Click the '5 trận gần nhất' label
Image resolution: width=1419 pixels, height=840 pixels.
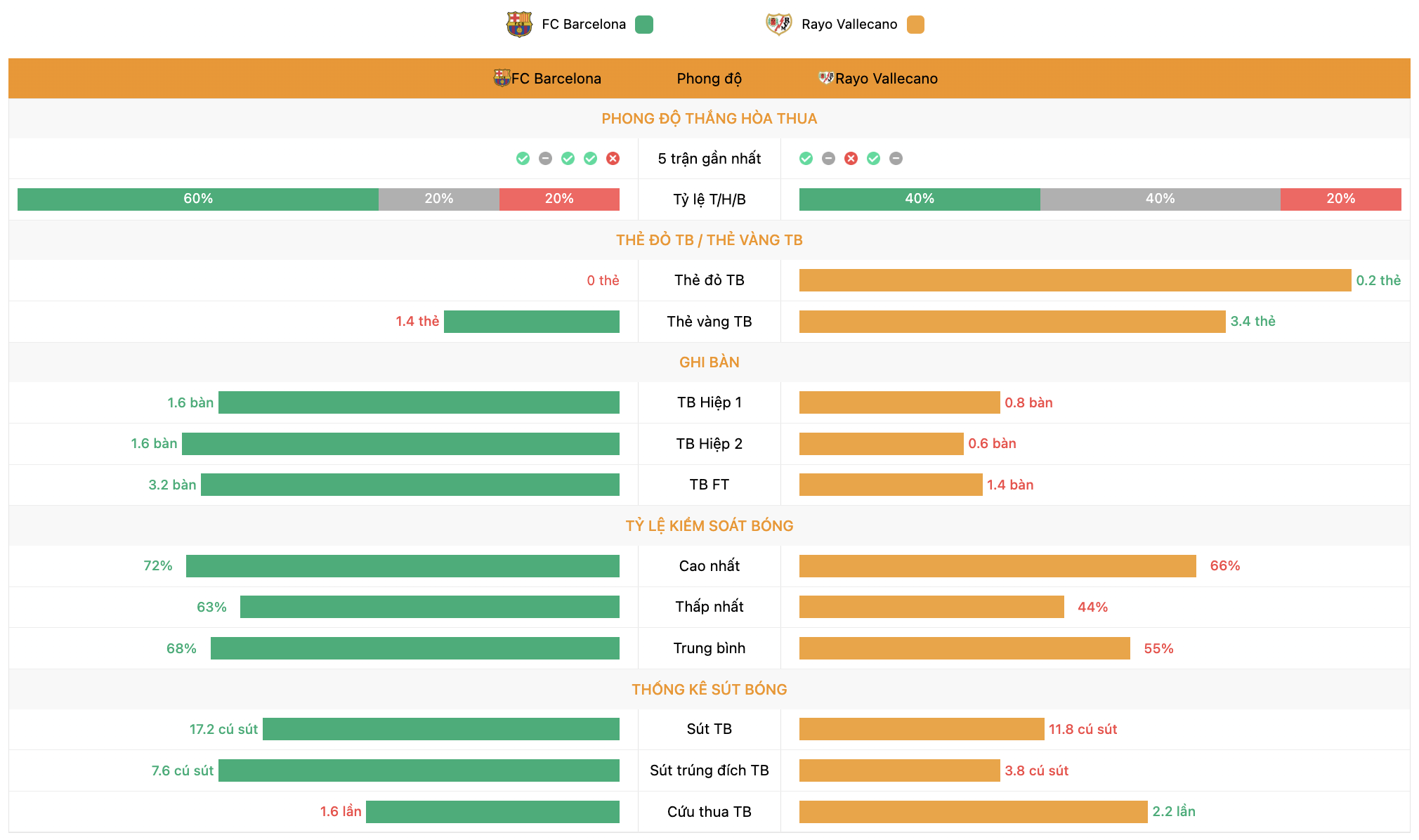coord(709,159)
